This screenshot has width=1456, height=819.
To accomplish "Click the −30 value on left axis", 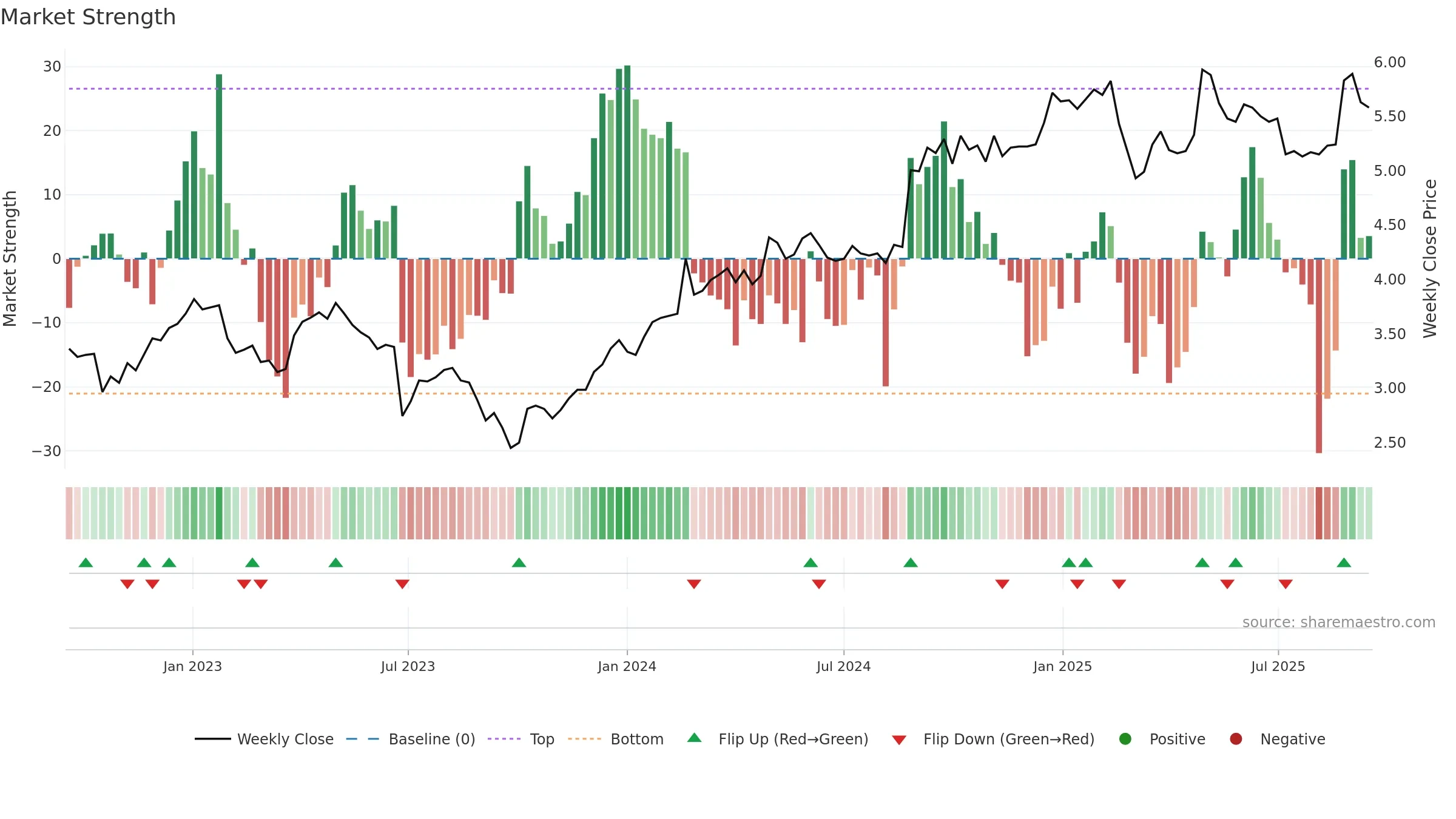I will 47,451.
